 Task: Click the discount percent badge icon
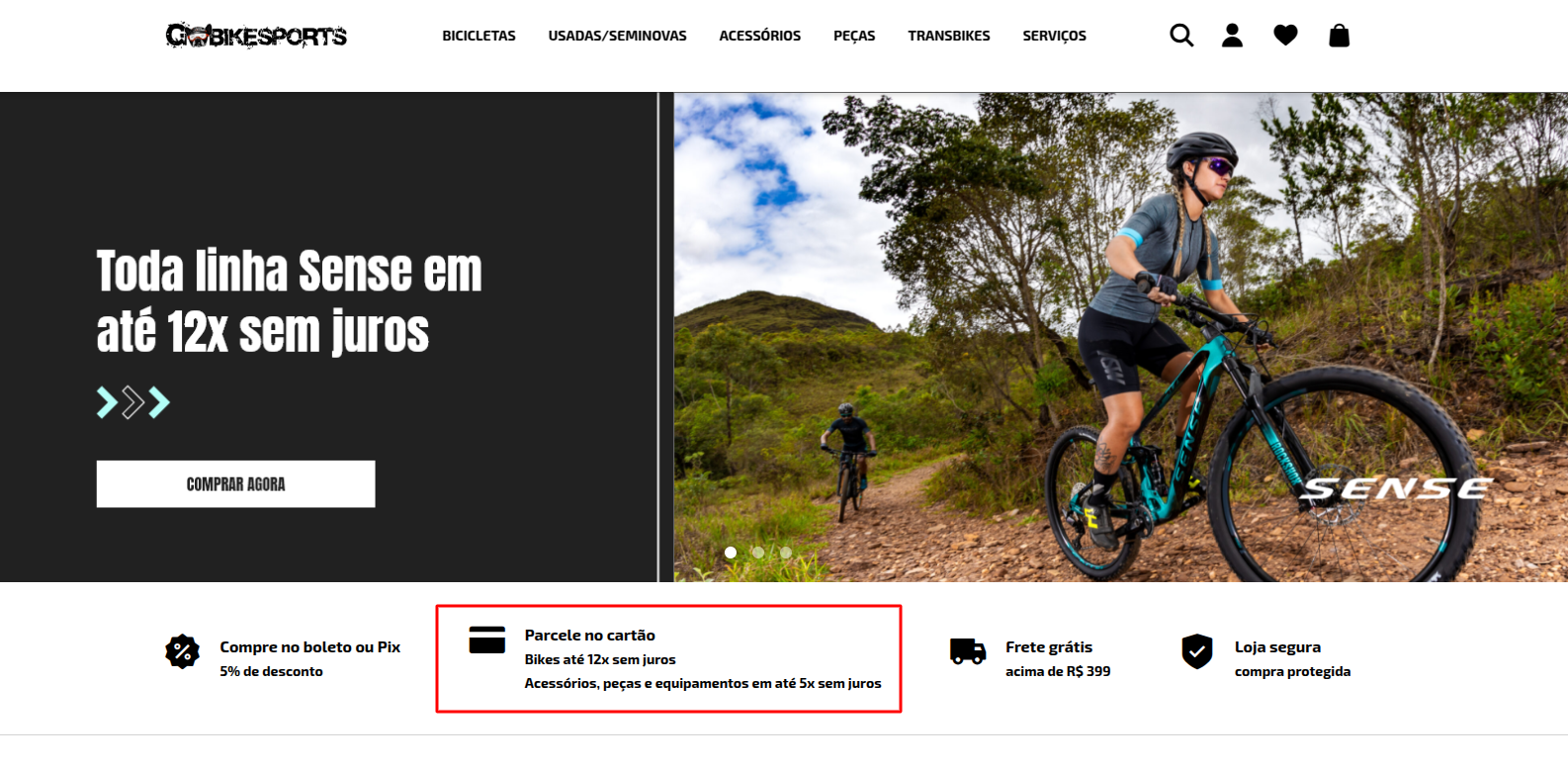click(182, 651)
